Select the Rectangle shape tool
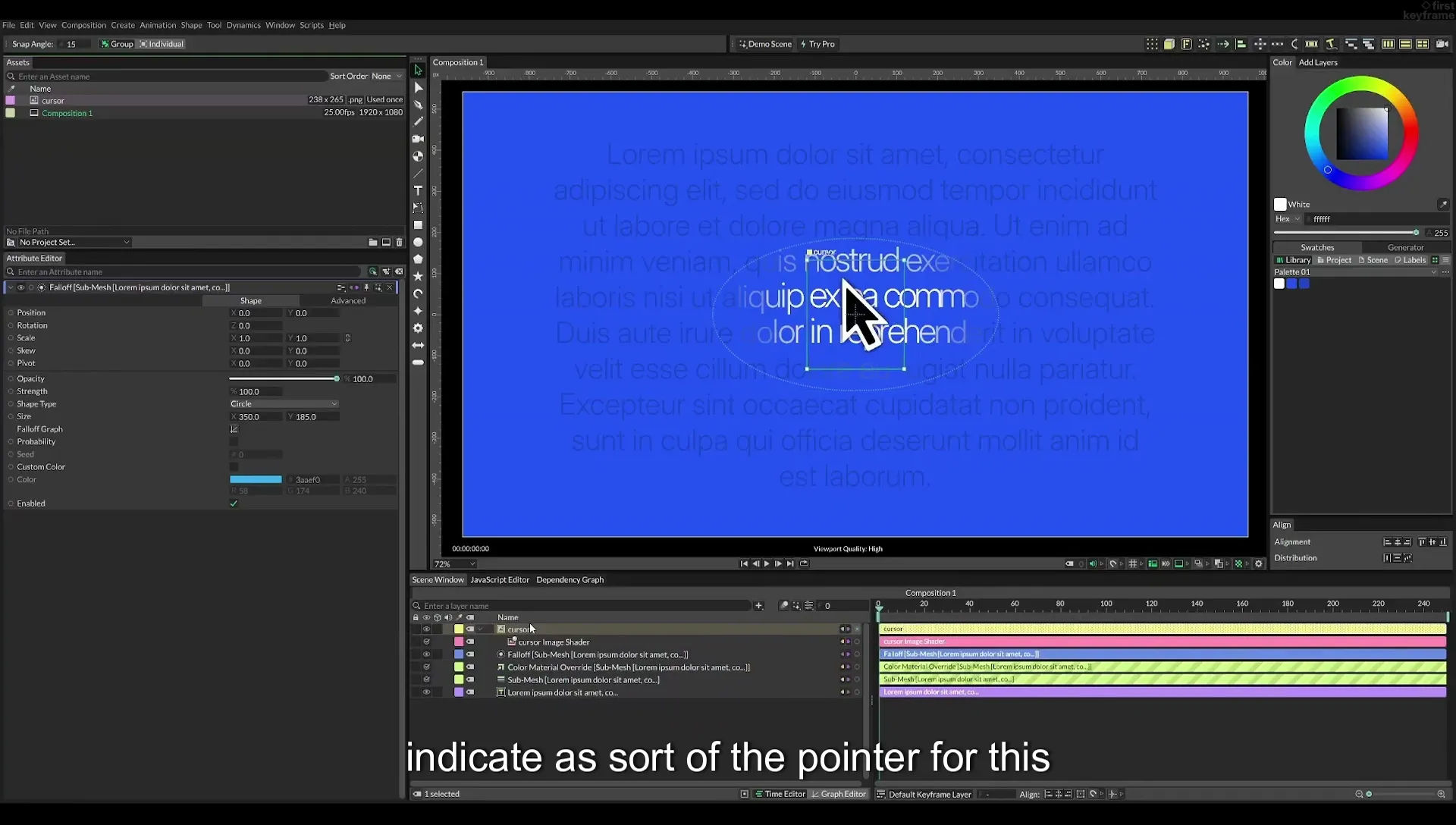The width and height of the screenshot is (1456, 825). pos(418,225)
